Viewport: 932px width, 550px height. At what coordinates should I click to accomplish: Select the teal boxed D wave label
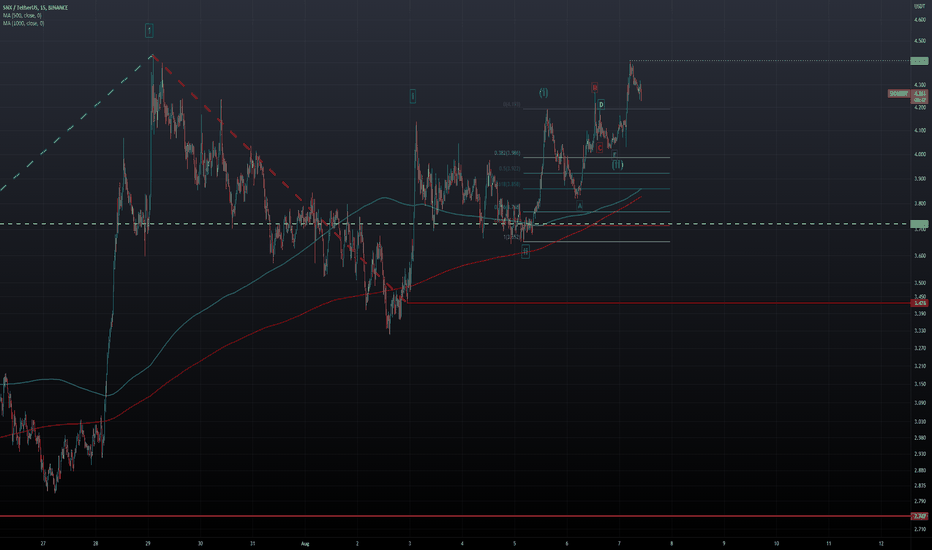tap(601, 105)
